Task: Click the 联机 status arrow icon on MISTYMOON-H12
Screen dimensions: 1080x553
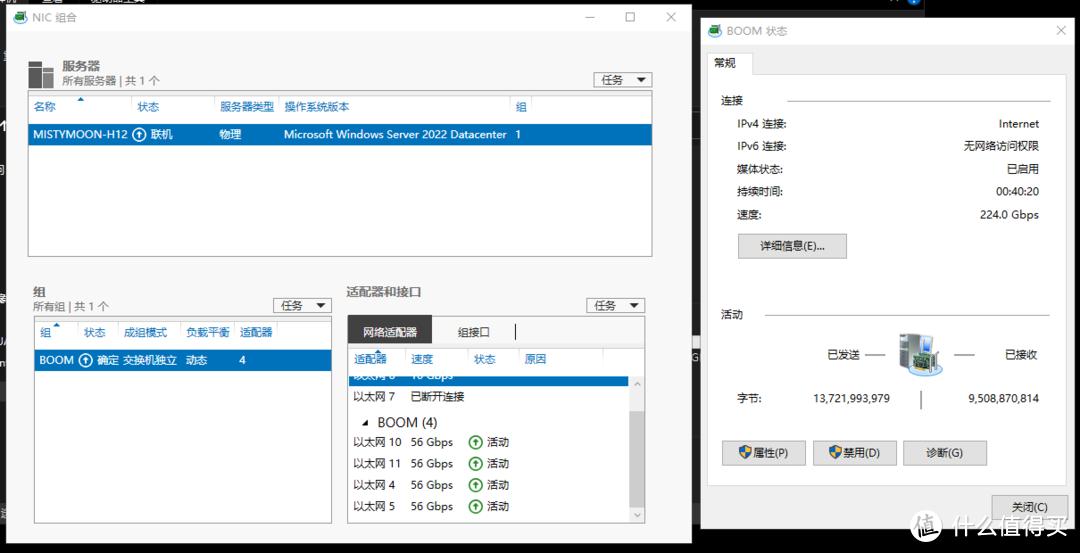Action: pos(139,135)
